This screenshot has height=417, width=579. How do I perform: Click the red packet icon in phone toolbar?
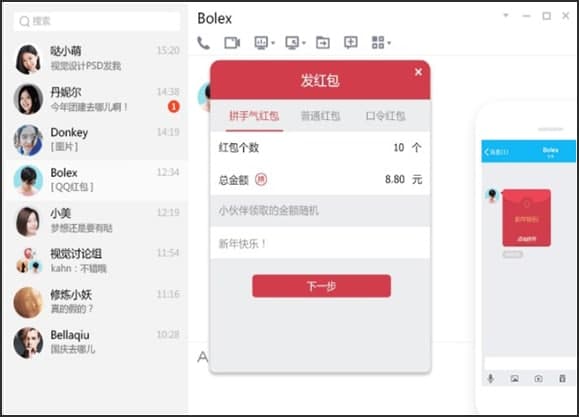(x=562, y=379)
